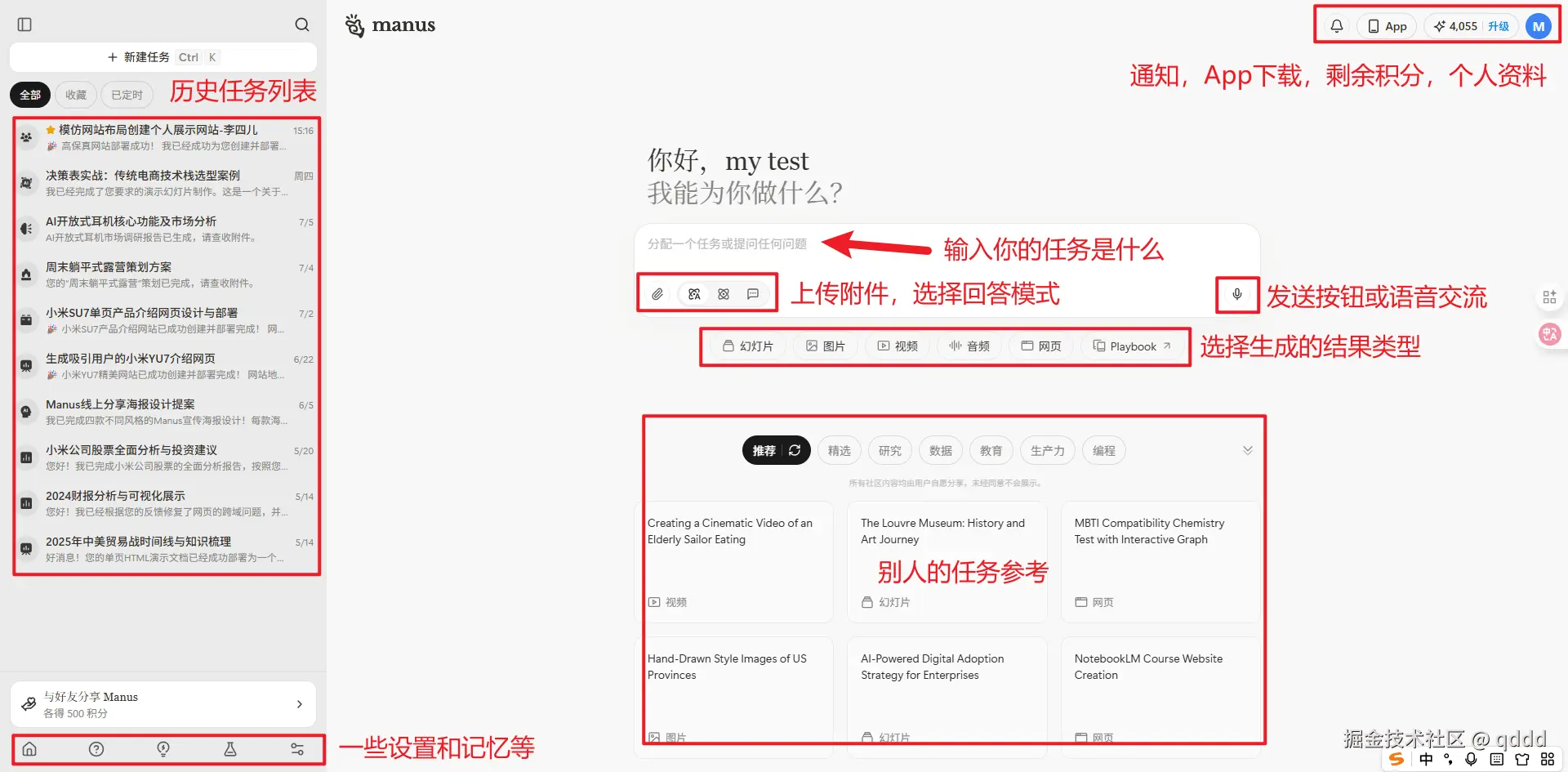1568x772 pixels.
Task: Choose the 视频 output type
Action: [x=898, y=346]
